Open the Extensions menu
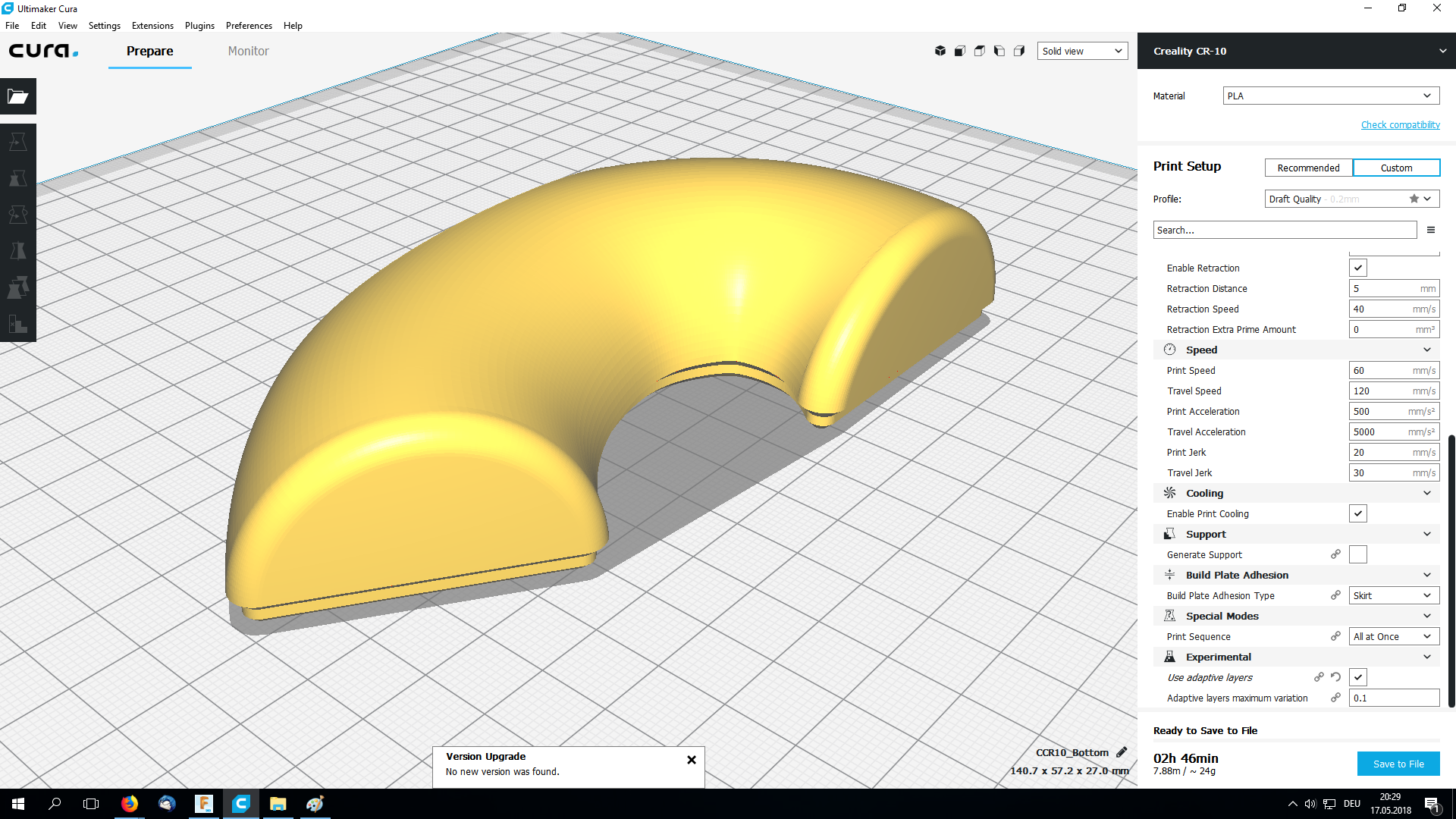 point(152,25)
